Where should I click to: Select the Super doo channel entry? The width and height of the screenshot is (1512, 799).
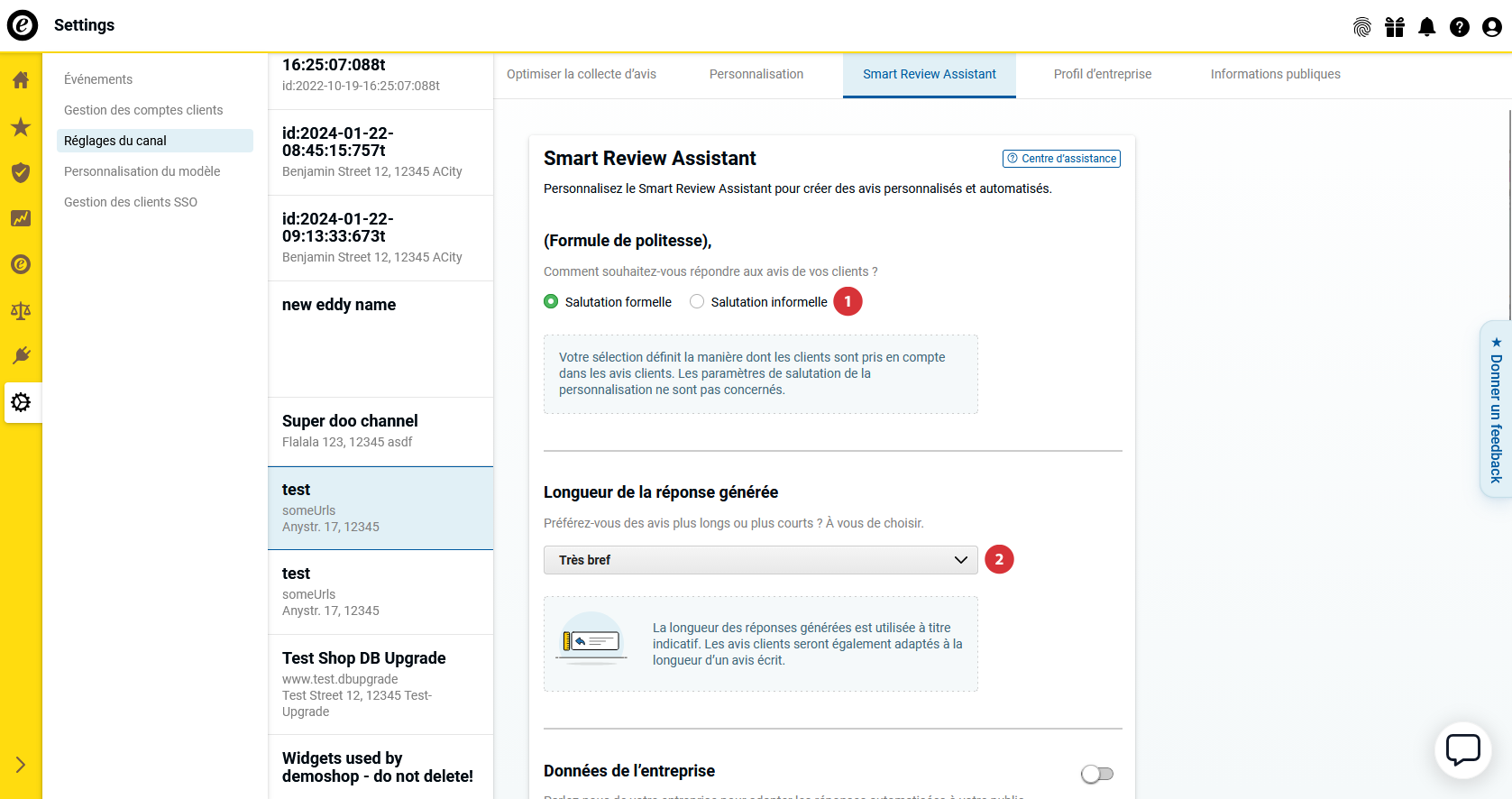click(x=380, y=431)
